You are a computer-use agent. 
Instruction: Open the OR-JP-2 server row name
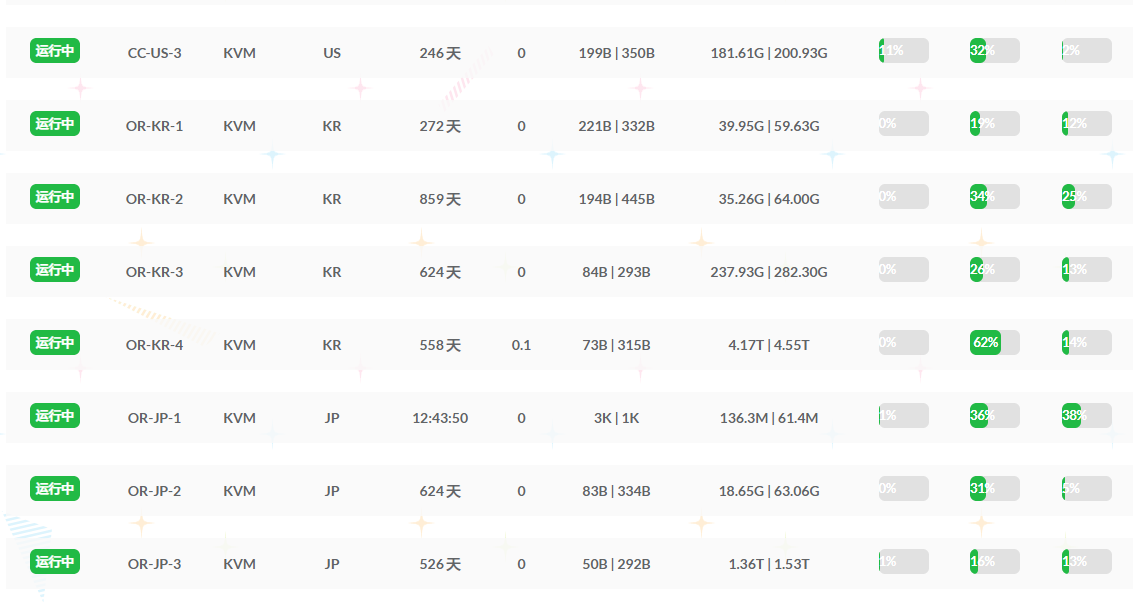tap(154, 491)
